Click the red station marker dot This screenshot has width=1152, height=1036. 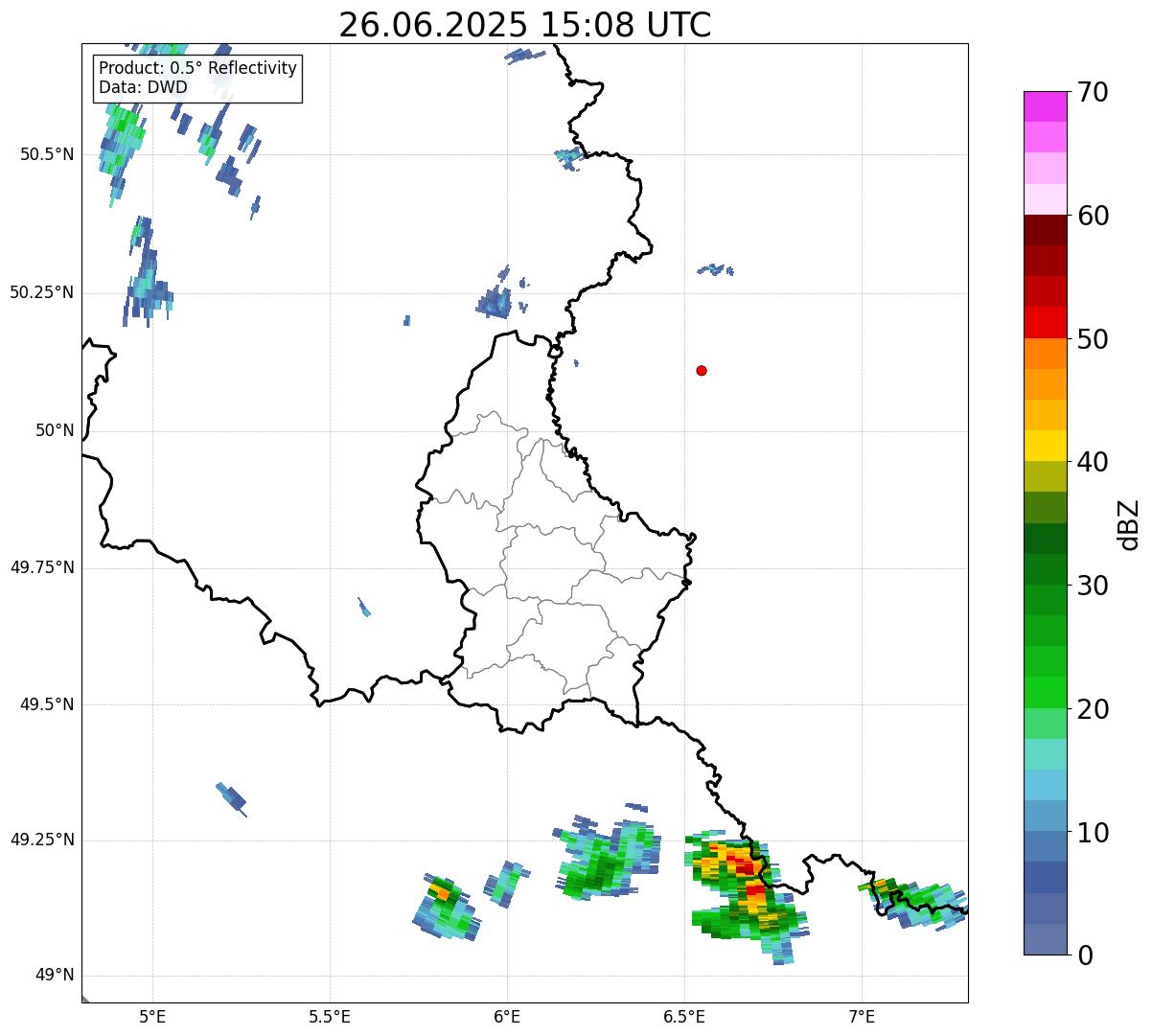(x=702, y=371)
